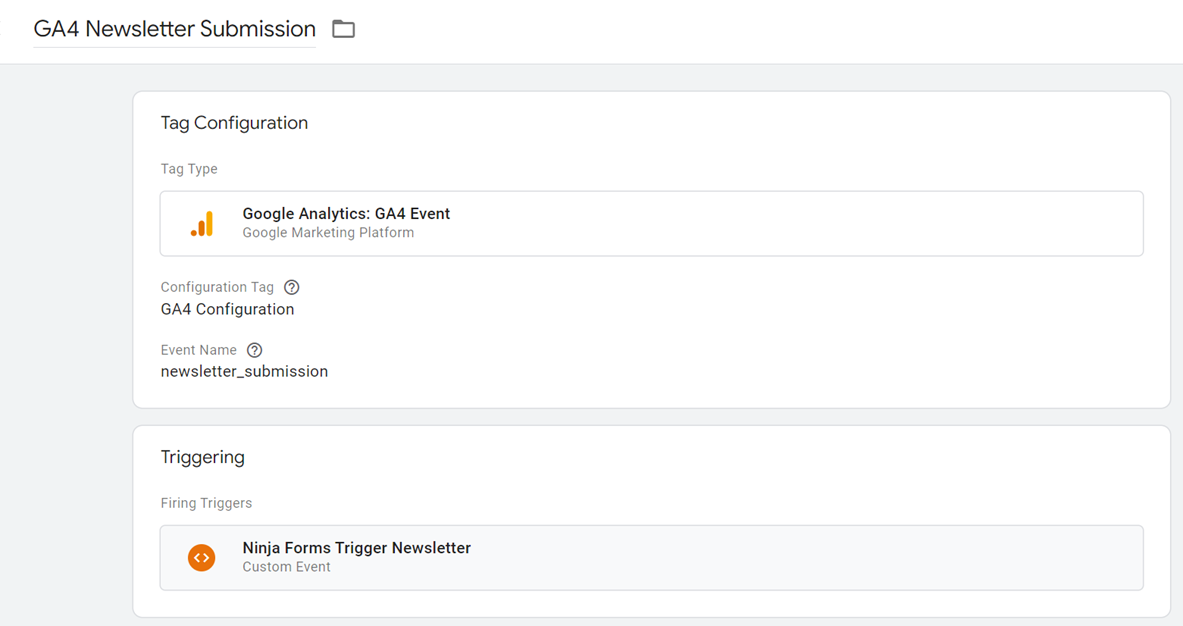Screen dimensions: 1183x626
Task: Click the orange Custom Event trigger icon
Action: click(x=202, y=557)
